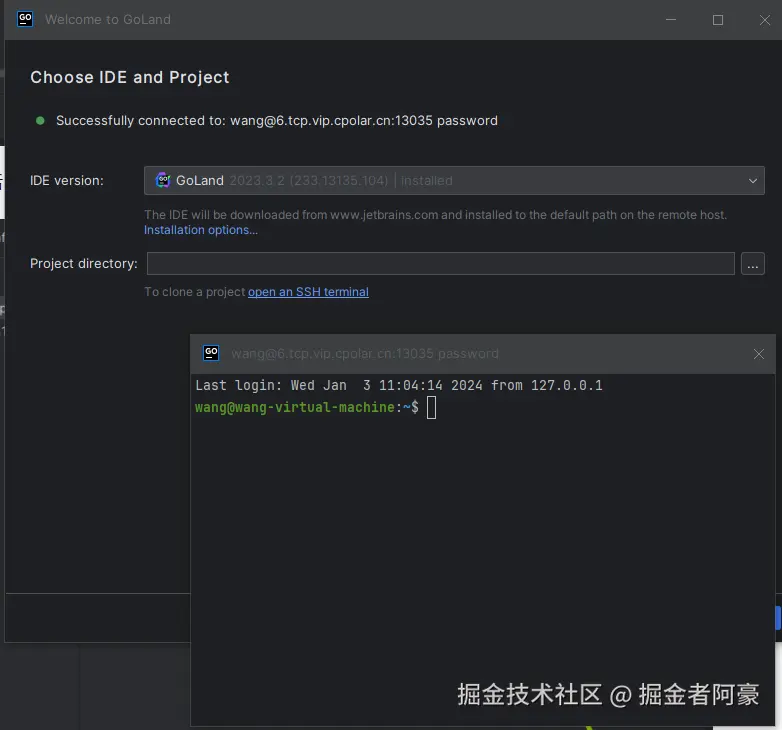Focus the Project directory input field

[x=440, y=263]
